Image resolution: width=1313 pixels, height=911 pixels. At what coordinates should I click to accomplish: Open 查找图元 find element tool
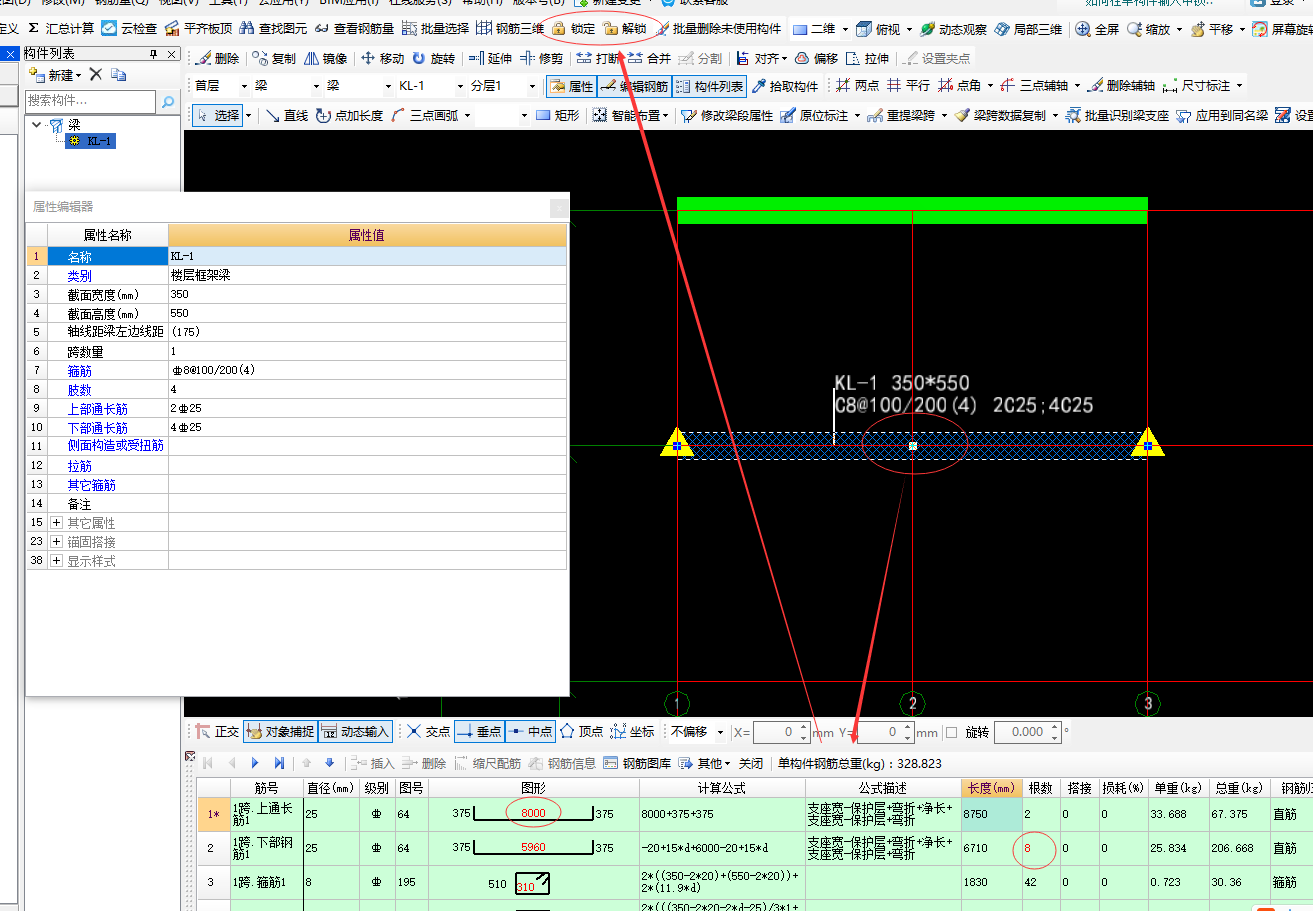pyautogui.click(x=273, y=29)
